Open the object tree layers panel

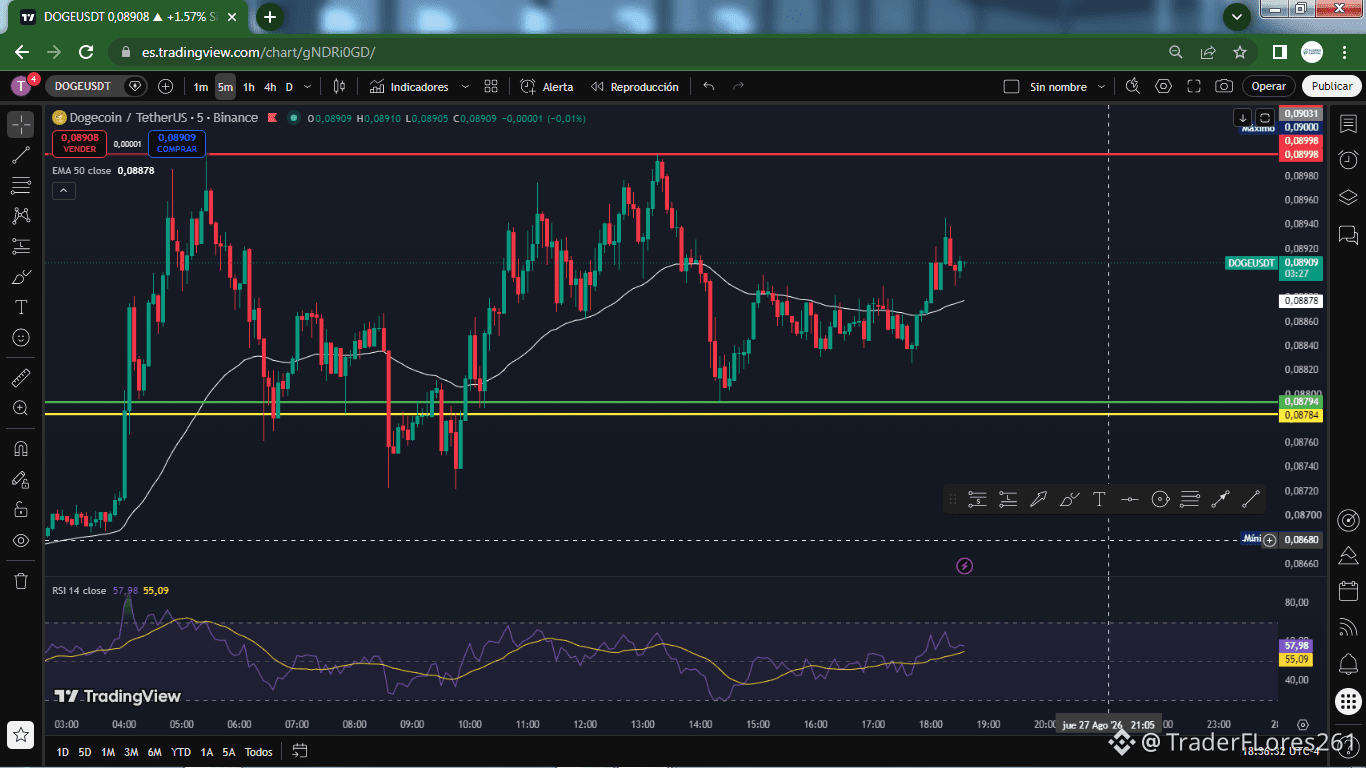1348,197
